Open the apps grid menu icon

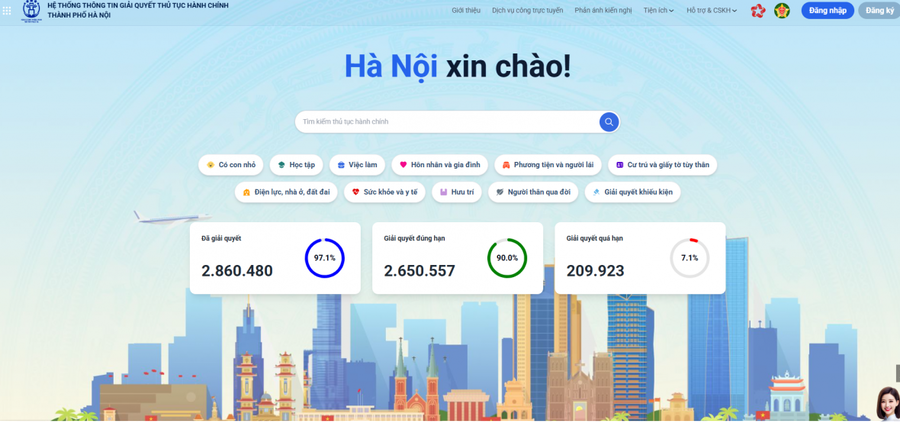[x=7, y=10]
